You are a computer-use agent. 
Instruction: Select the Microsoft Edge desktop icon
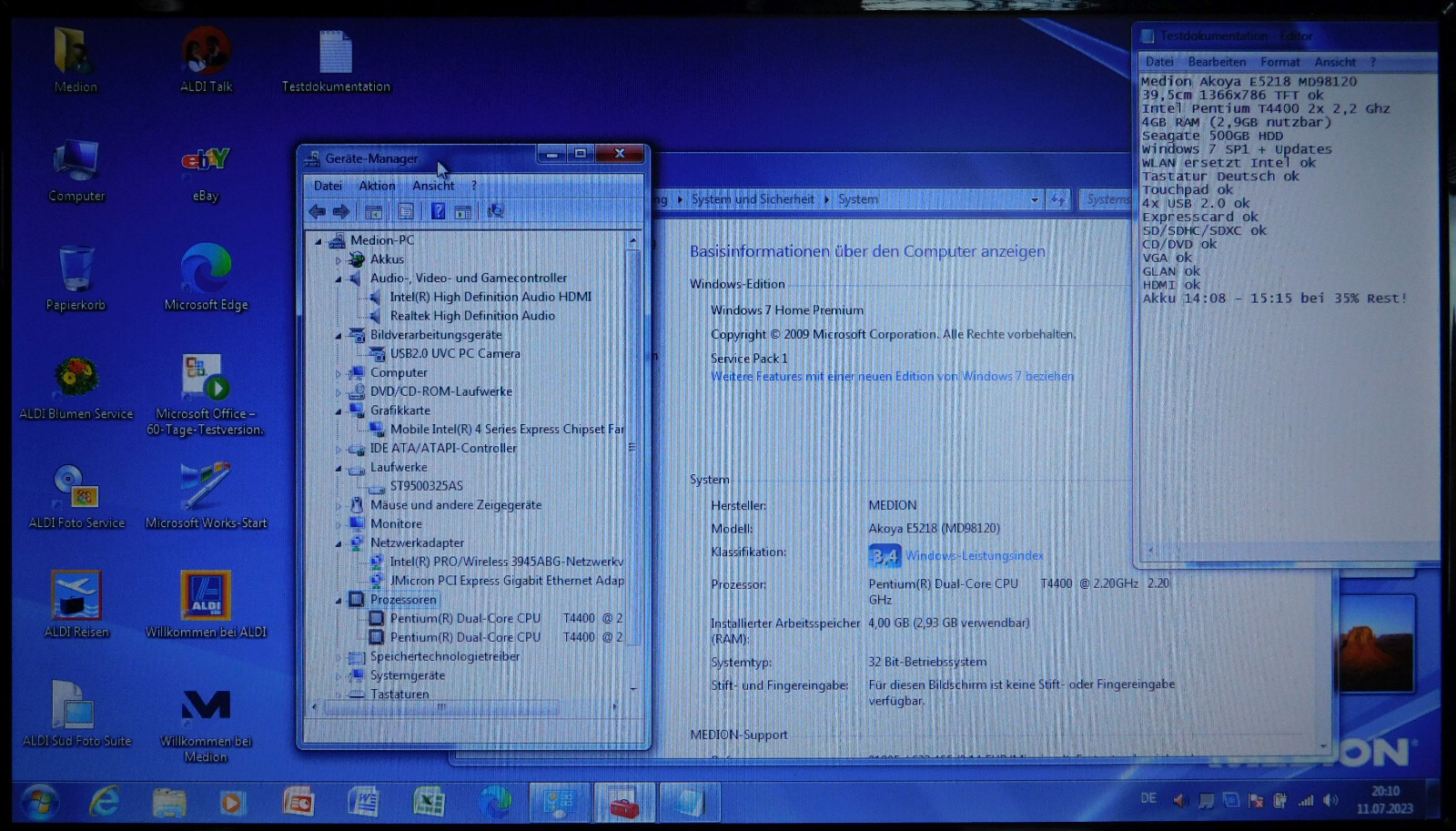pos(206,279)
